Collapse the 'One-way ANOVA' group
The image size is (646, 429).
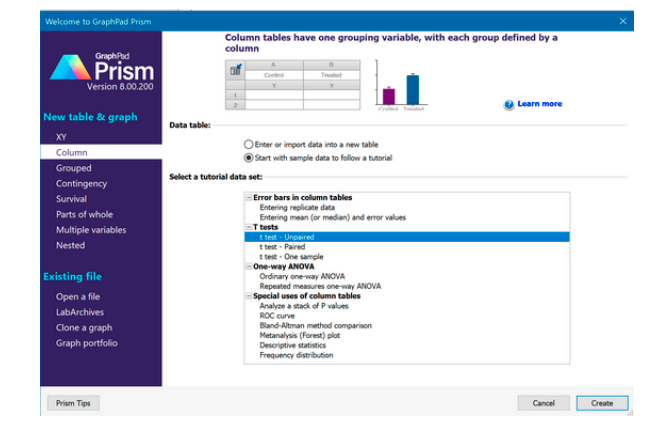pos(248,267)
